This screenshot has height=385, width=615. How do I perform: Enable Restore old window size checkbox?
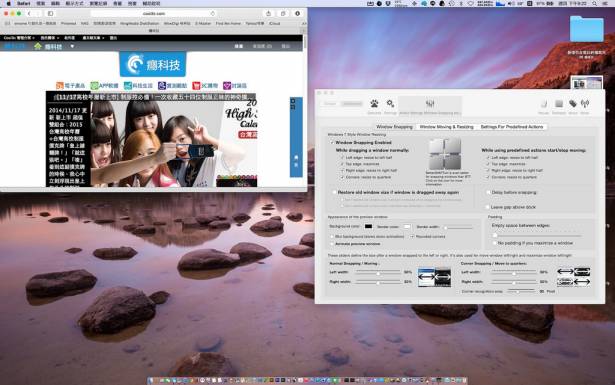tap(334, 192)
